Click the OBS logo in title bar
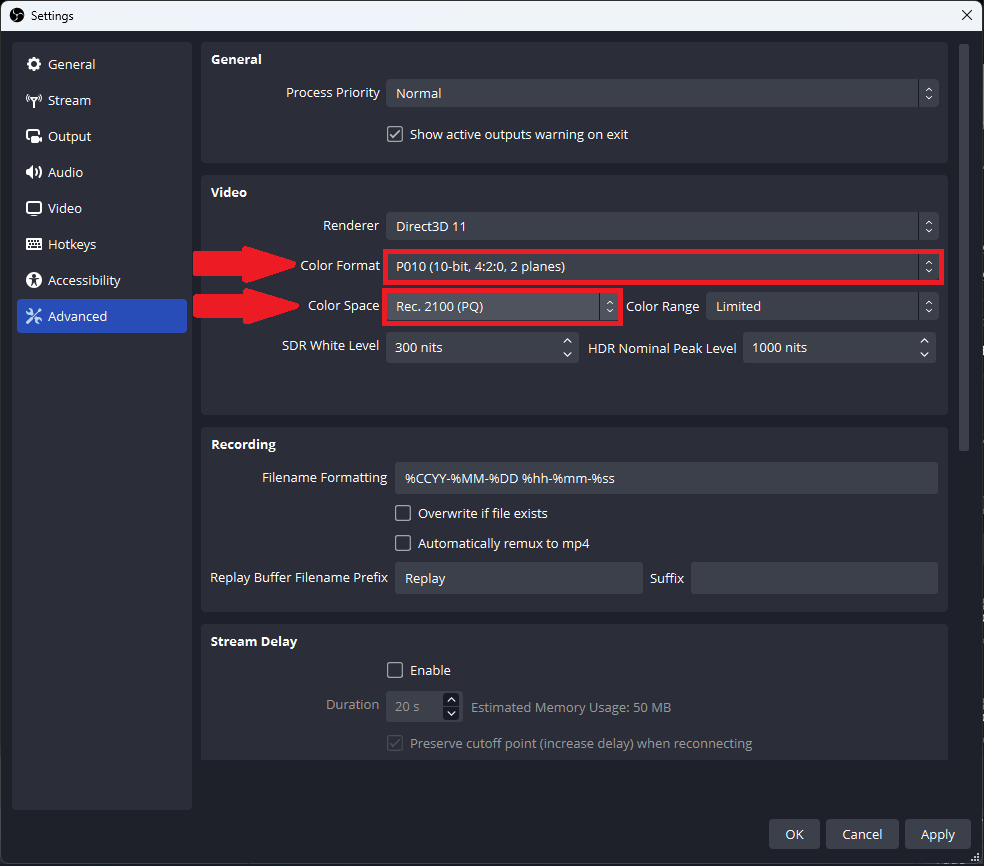984x866 pixels. pos(17,15)
